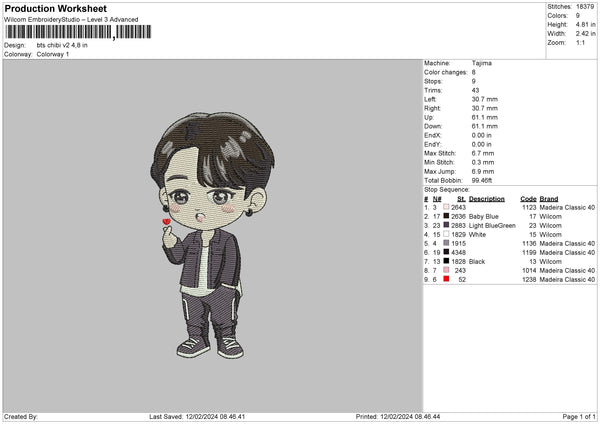The width and height of the screenshot is (600, 424).
Task: Click the 'Page 1 of 1' indicator
Action: coord(579,417)
